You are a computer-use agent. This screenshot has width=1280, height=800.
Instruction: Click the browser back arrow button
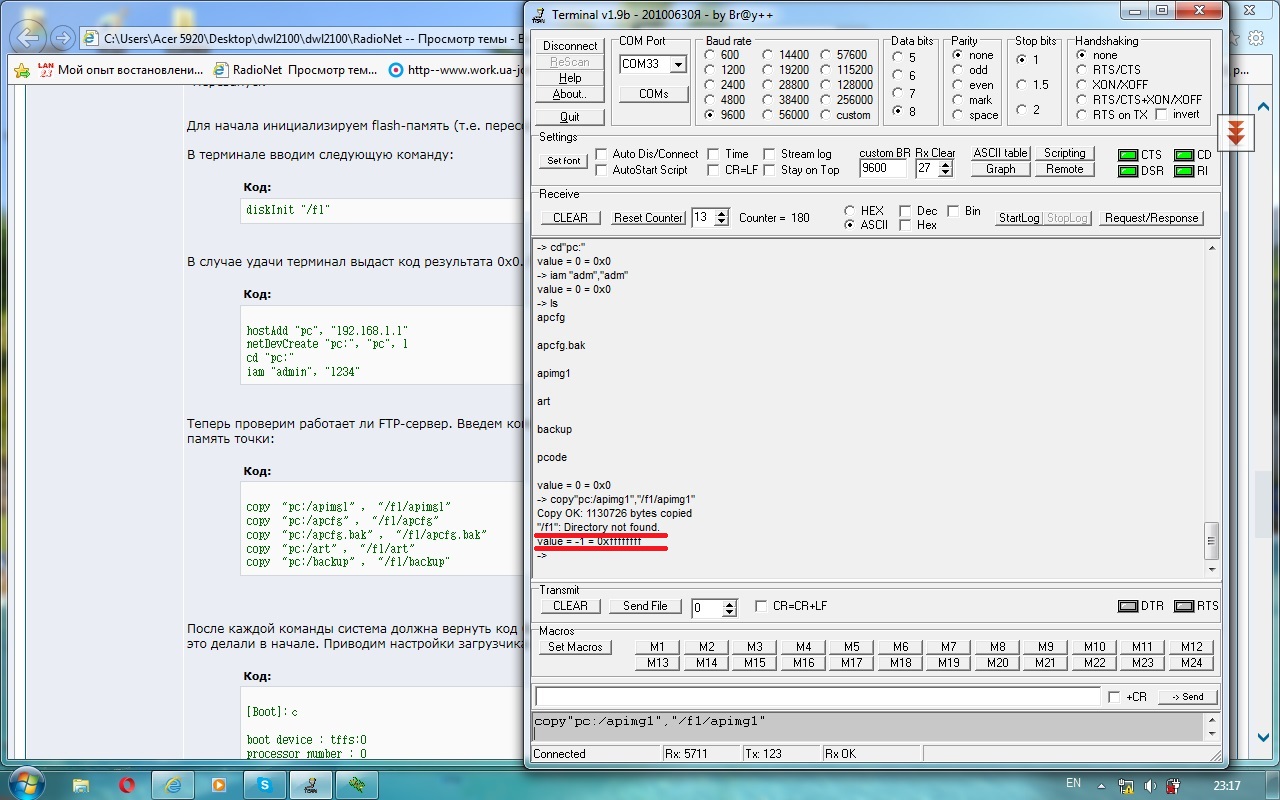pos(30,38)
